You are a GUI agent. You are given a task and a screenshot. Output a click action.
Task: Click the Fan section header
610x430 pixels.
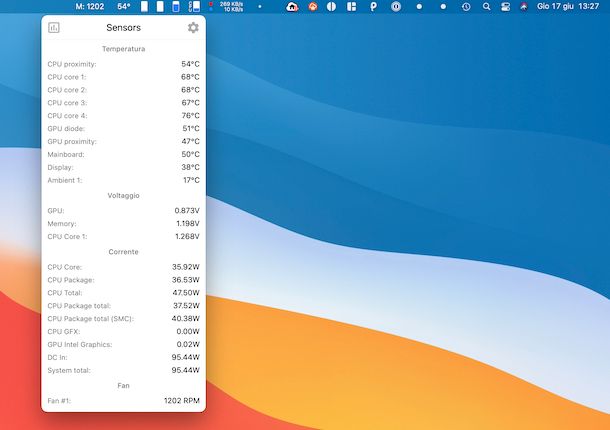tap(123, 385)
